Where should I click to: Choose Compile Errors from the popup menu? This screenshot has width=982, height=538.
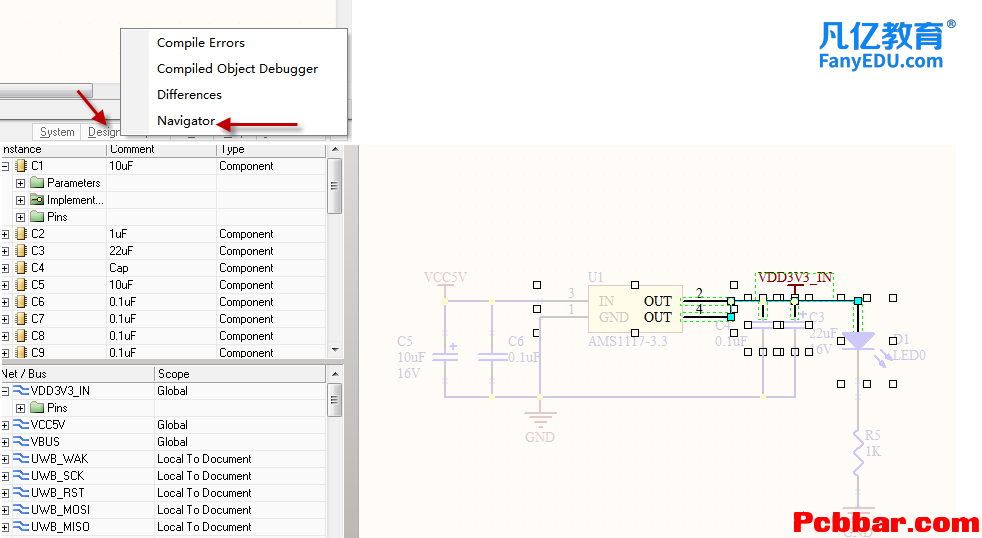[x=200, y=43]
